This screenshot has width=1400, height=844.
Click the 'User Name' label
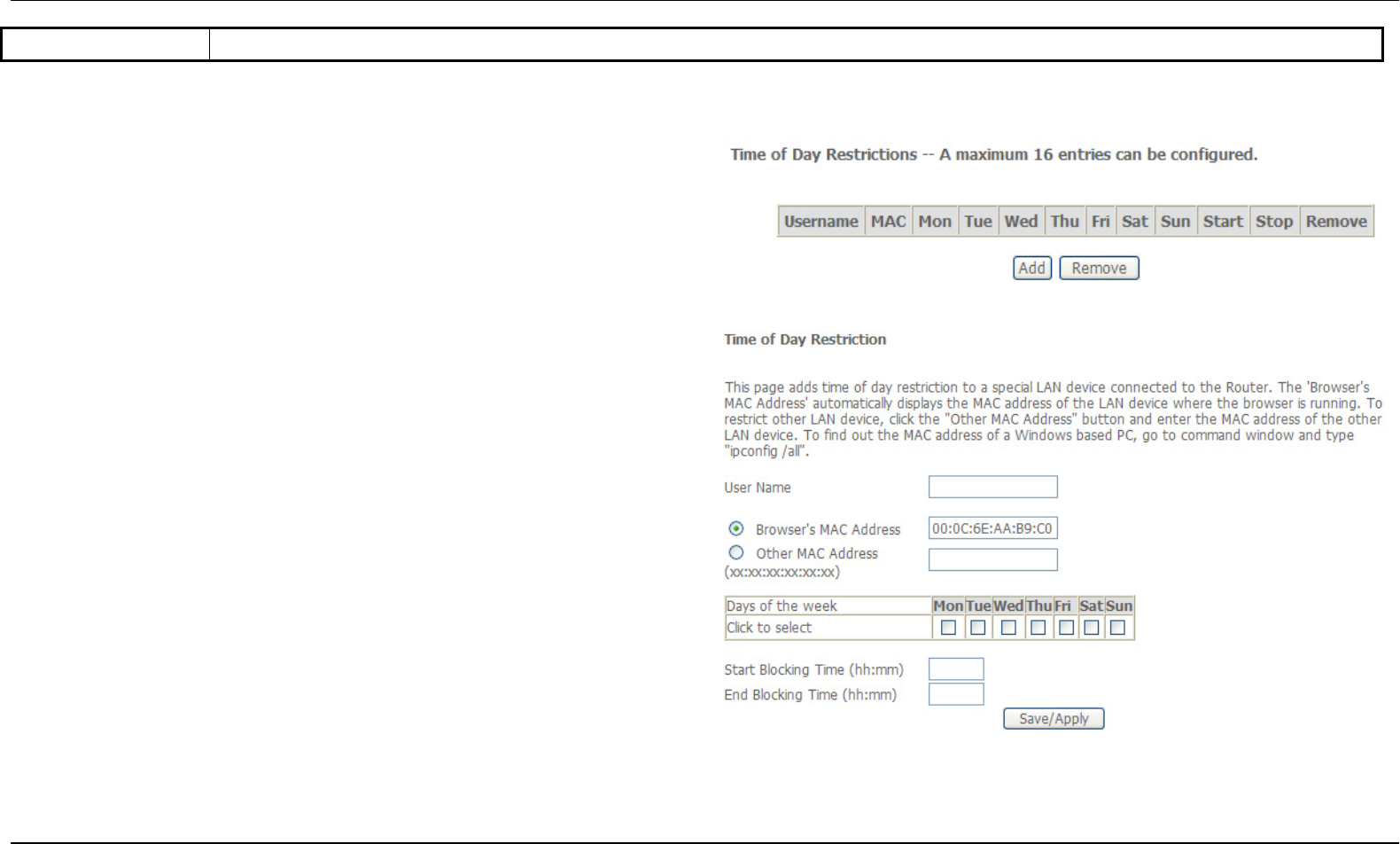tap(758, 488)
